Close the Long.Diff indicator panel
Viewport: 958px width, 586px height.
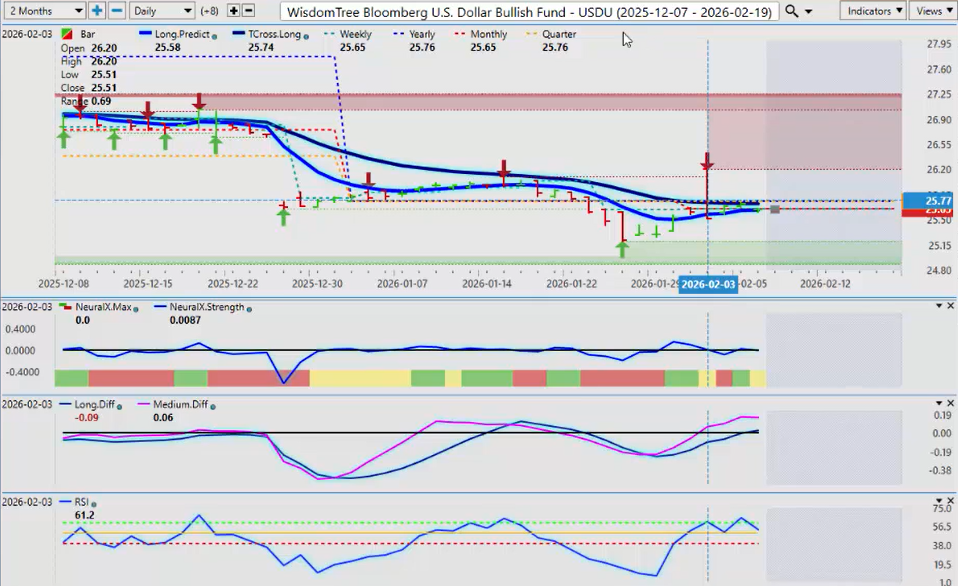951,403
